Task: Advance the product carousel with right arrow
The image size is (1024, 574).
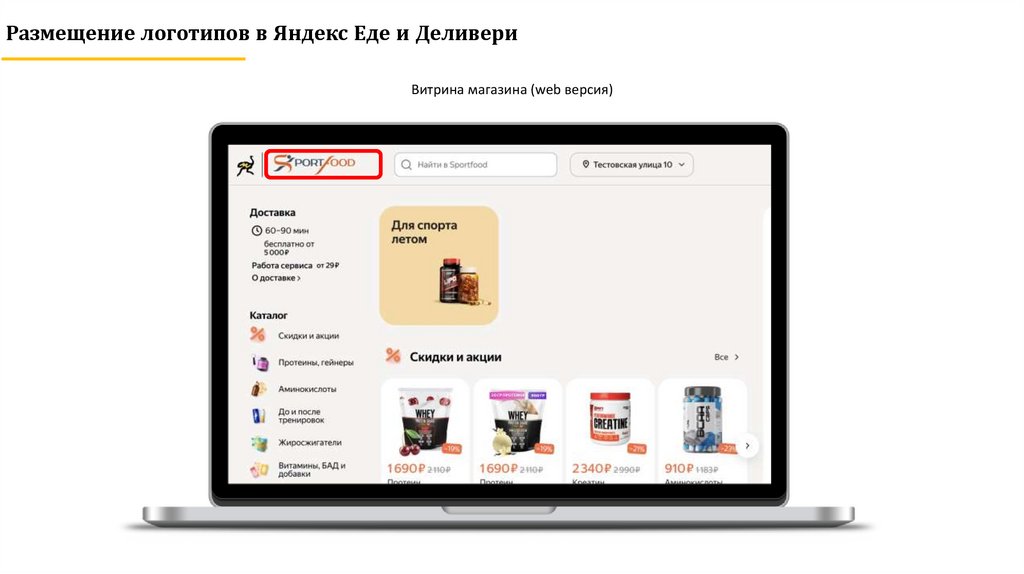Action: pyautogui.click(x=748, y=445)
